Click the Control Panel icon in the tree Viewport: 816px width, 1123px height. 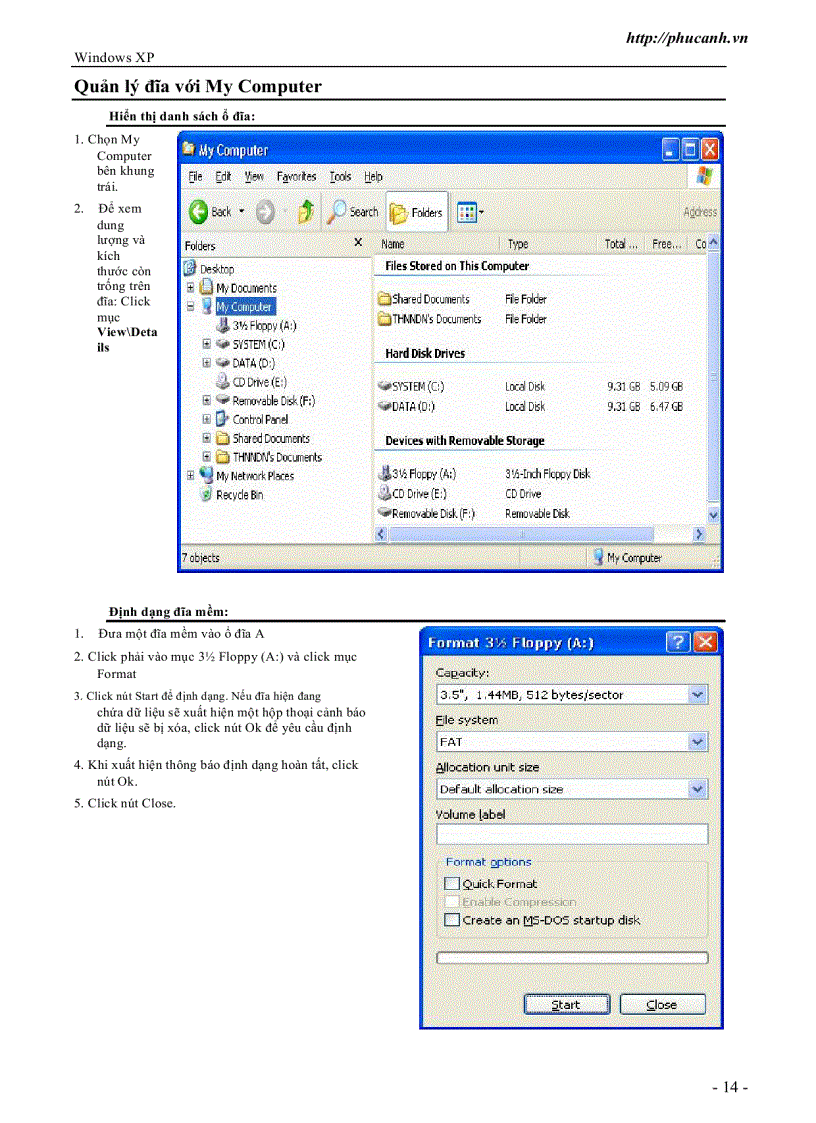(x=221, y=419)
